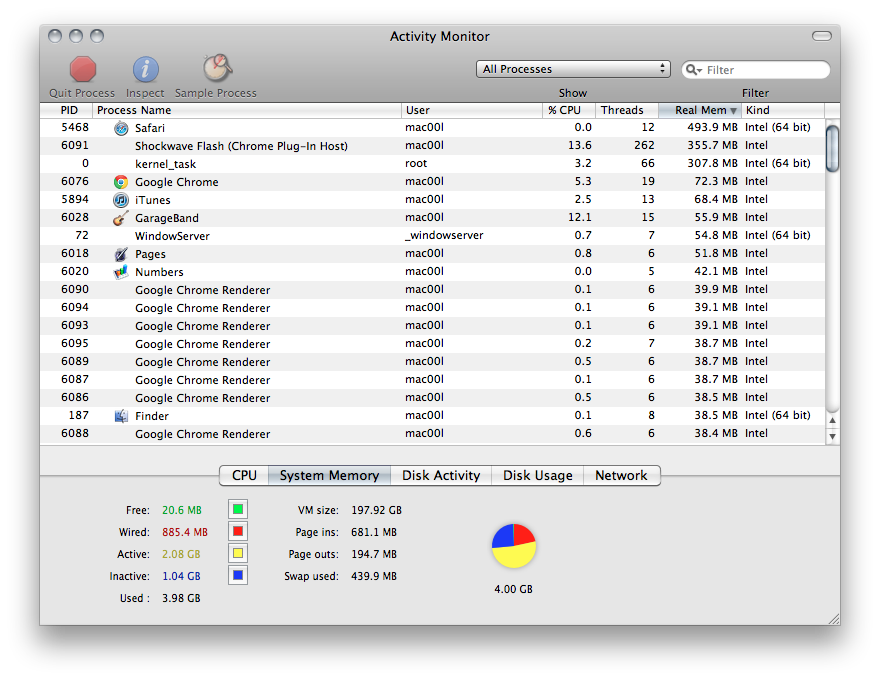Select the Shockwave Flash (Chrome Plug-In Host) process

(x=432, y=146)
